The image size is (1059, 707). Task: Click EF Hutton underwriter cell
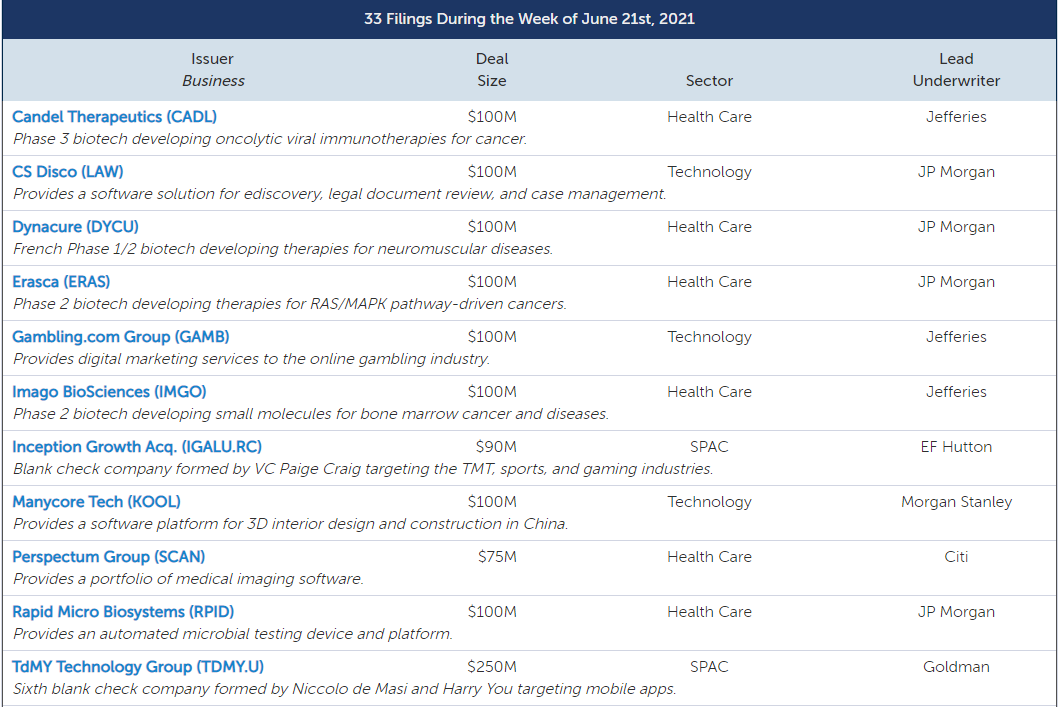pyautogui.click(x=956, y=447)
